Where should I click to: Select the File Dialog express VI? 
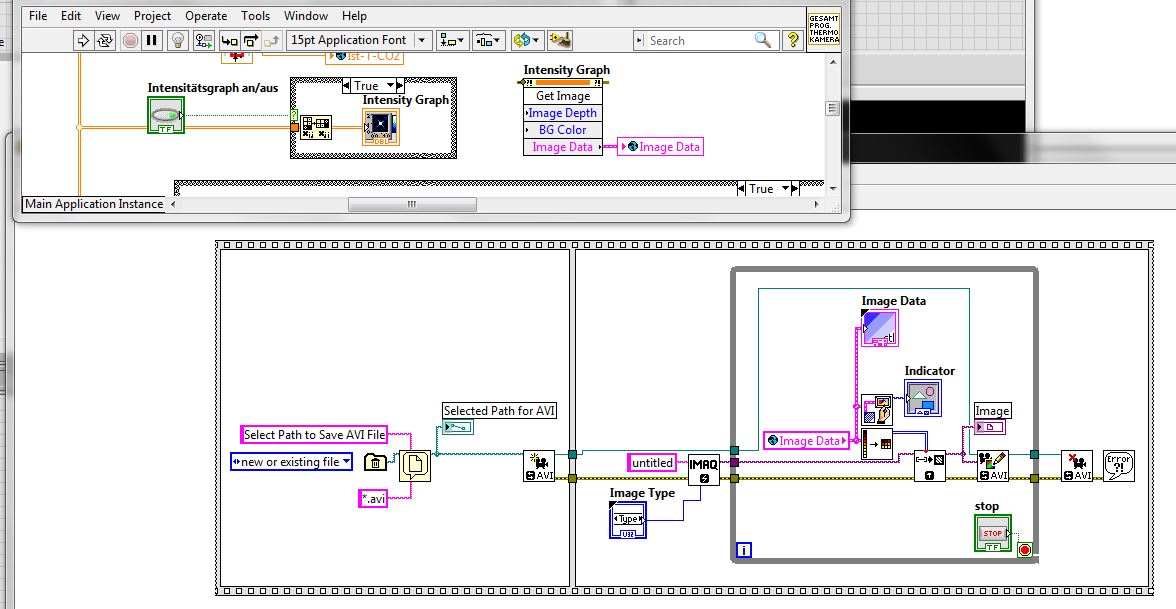tap(415, 466)
